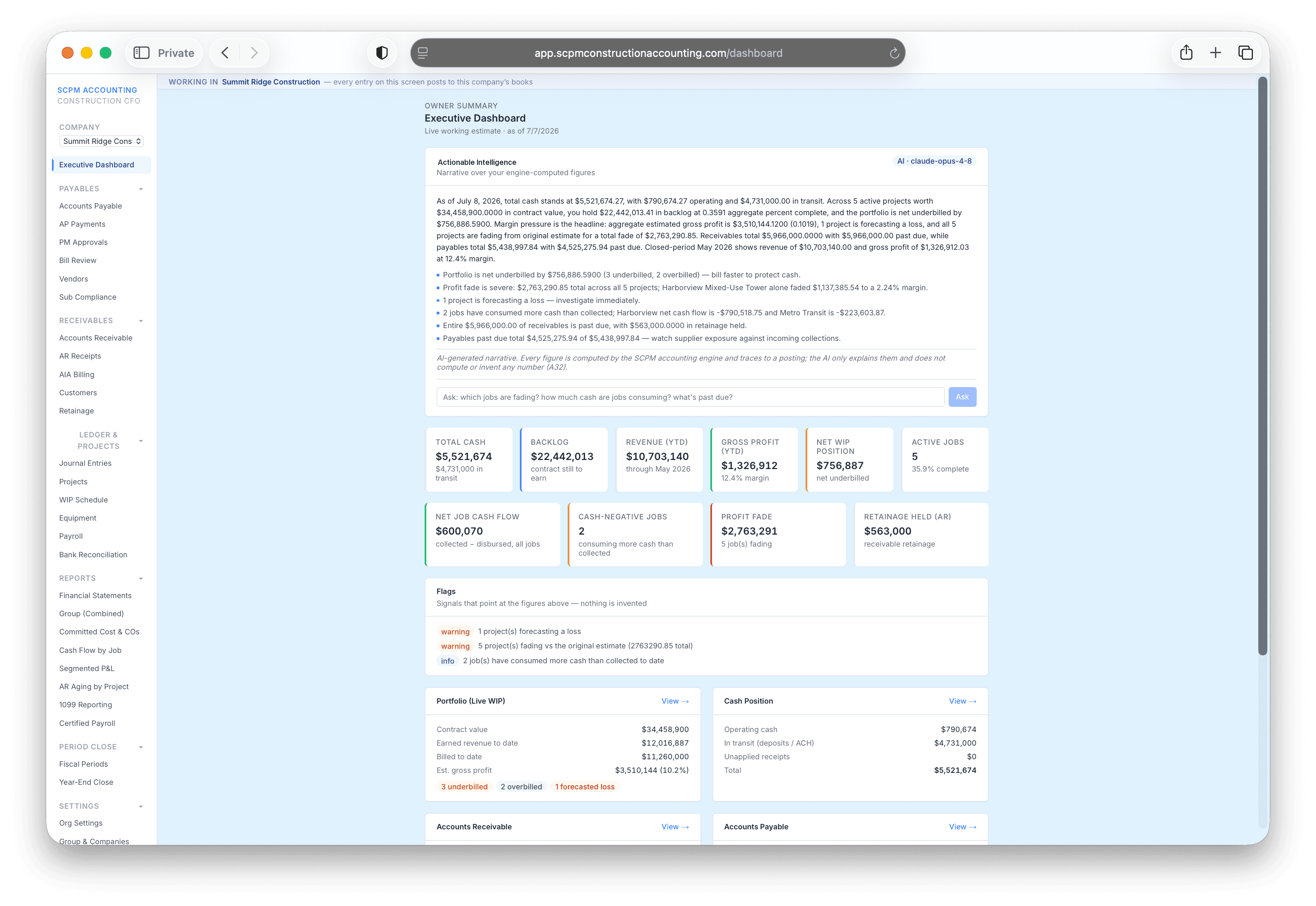
Task: Open AR Receipts in sidebar
Action: (x=80, y=356)
